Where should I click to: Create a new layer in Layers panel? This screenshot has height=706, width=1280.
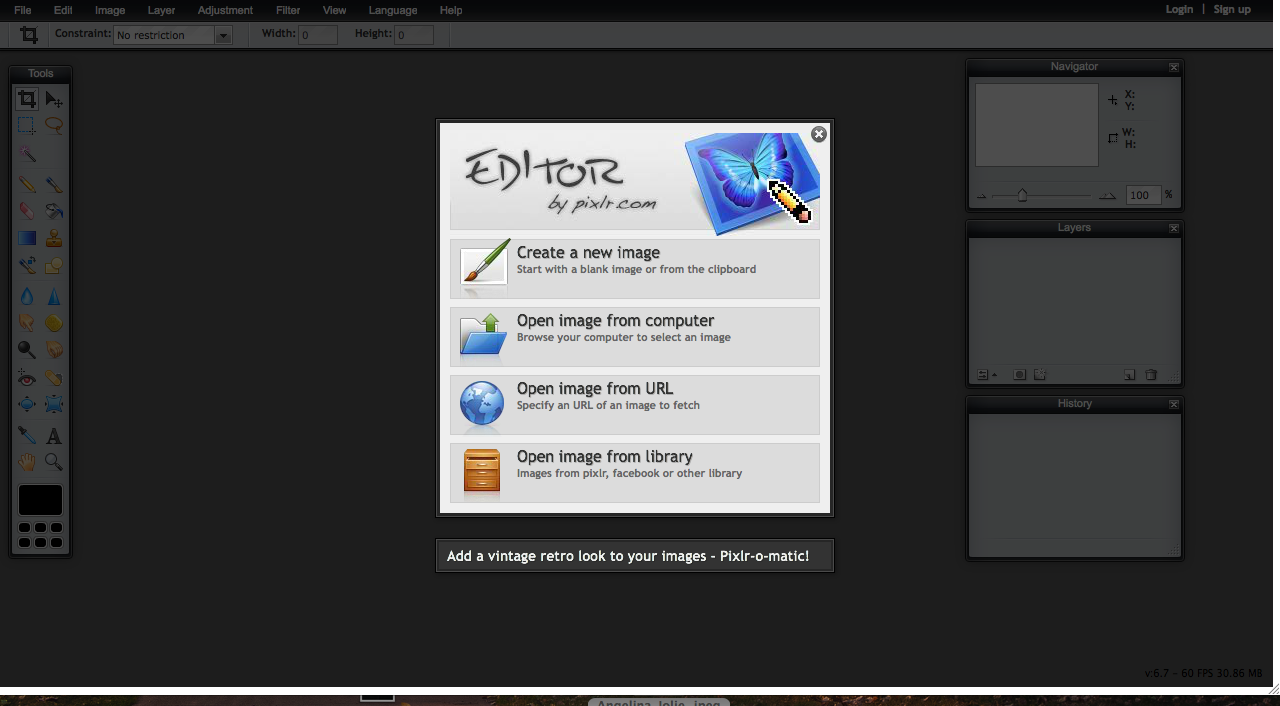pos(1130,375)
